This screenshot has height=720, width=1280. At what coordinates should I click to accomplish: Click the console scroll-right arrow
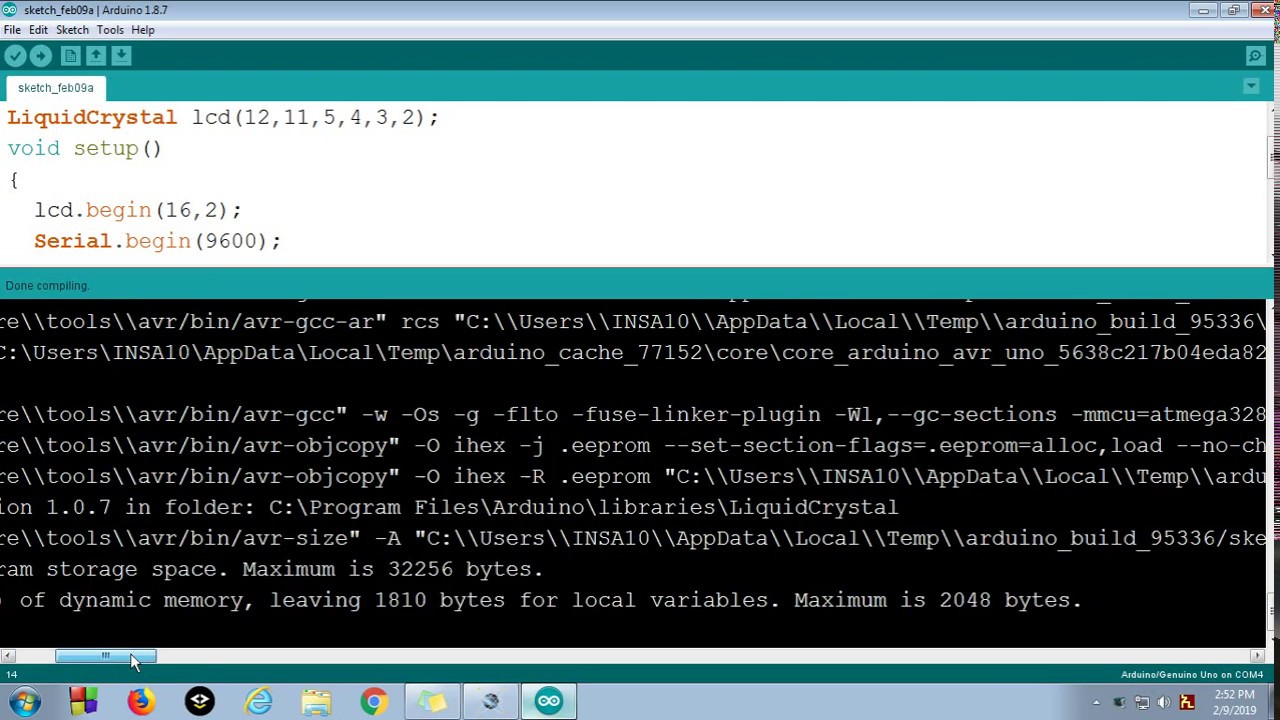tap(1257, 656)
